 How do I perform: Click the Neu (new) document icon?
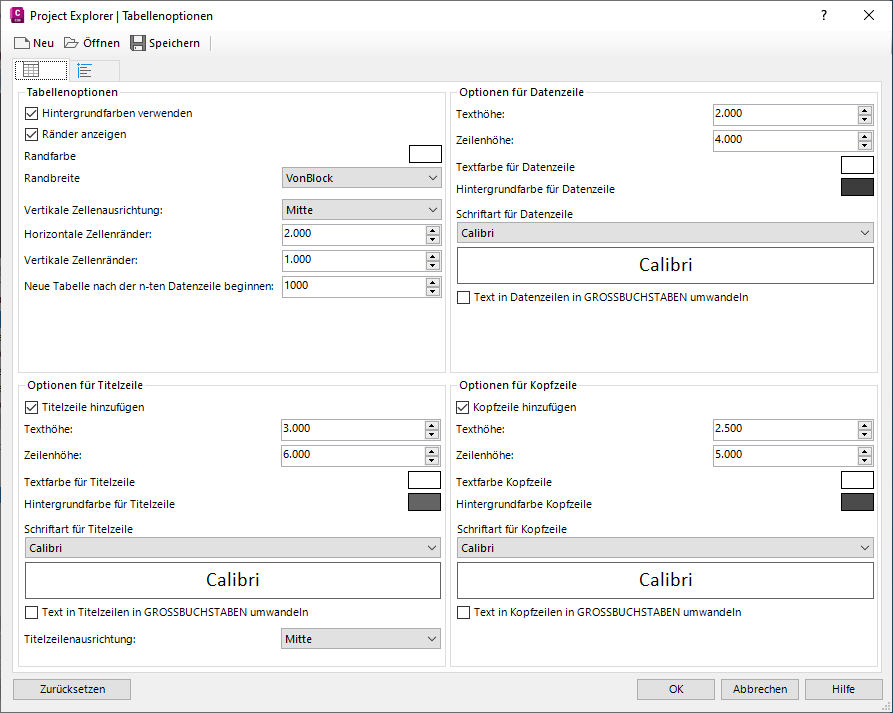[21, 43]
